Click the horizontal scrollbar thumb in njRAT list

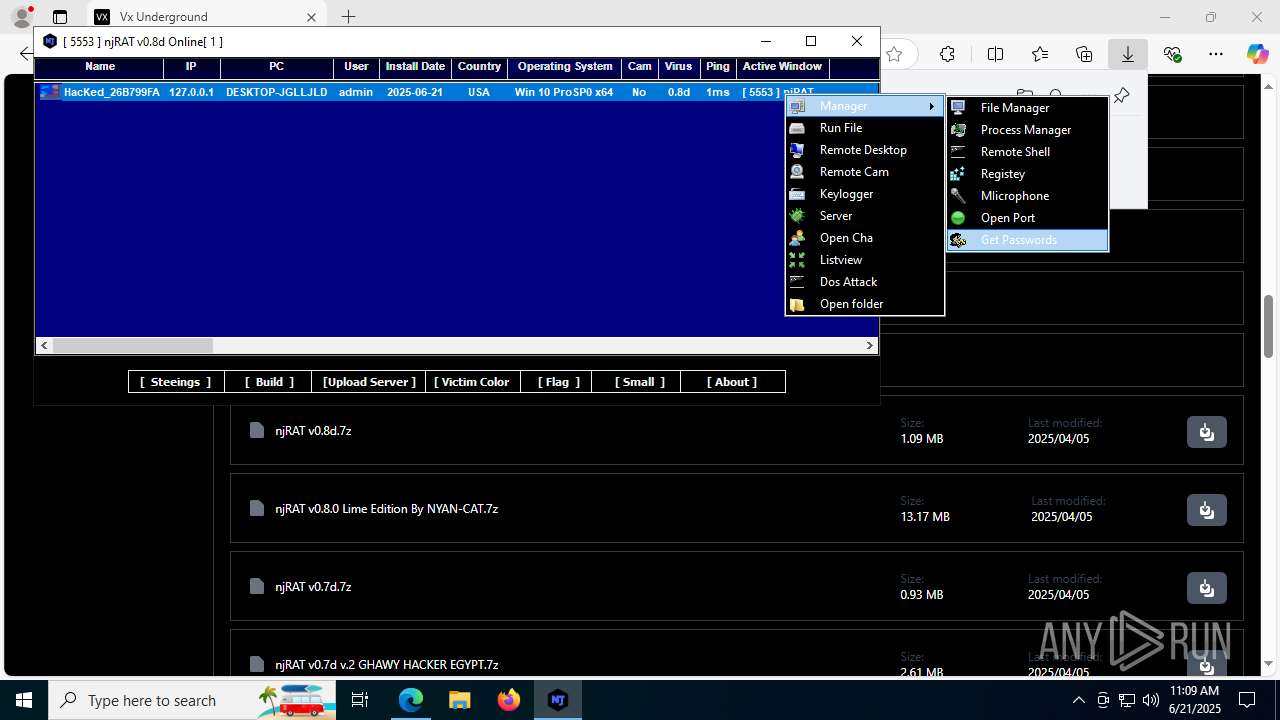point(132,346)
